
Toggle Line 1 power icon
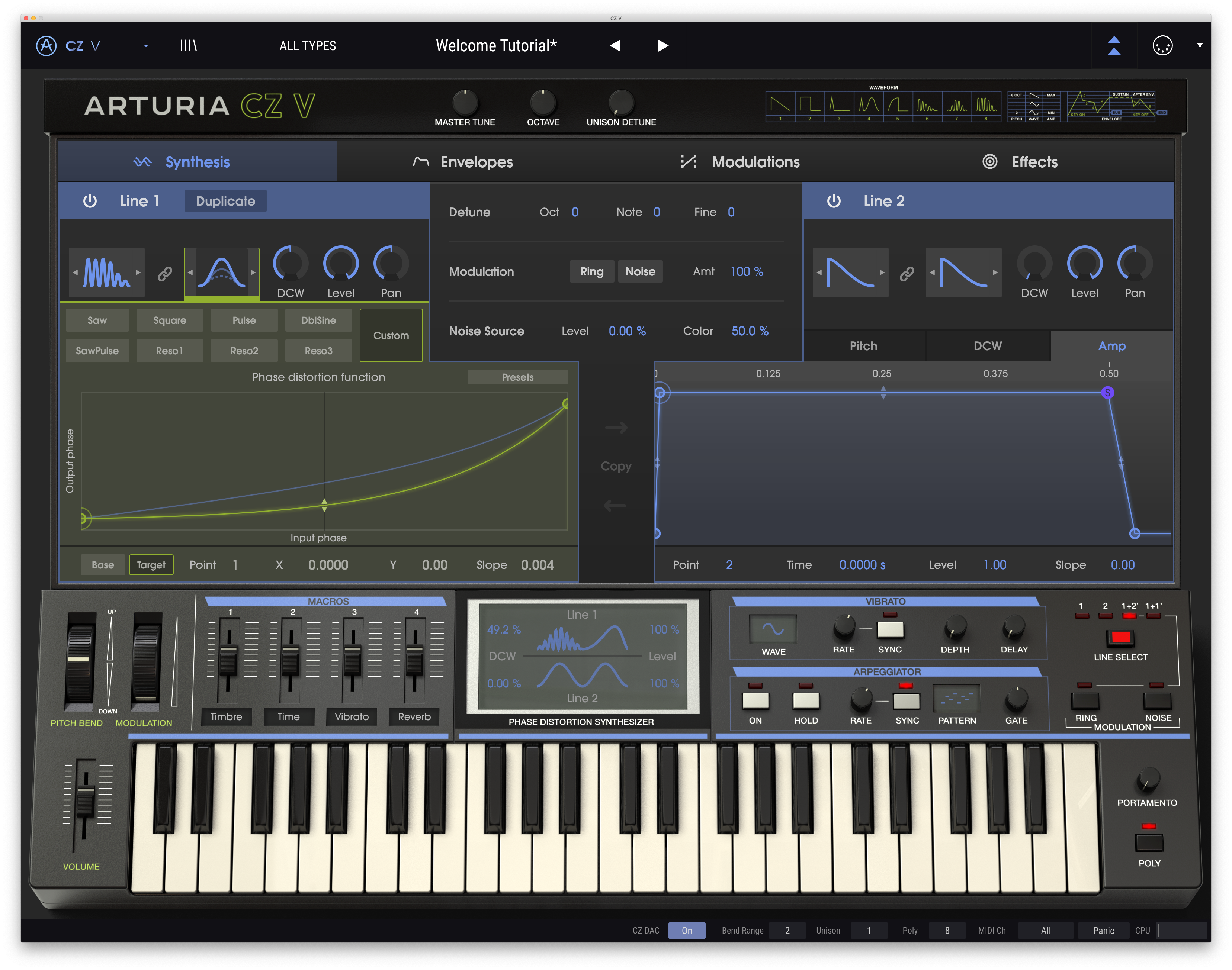[x=90, y=201]
